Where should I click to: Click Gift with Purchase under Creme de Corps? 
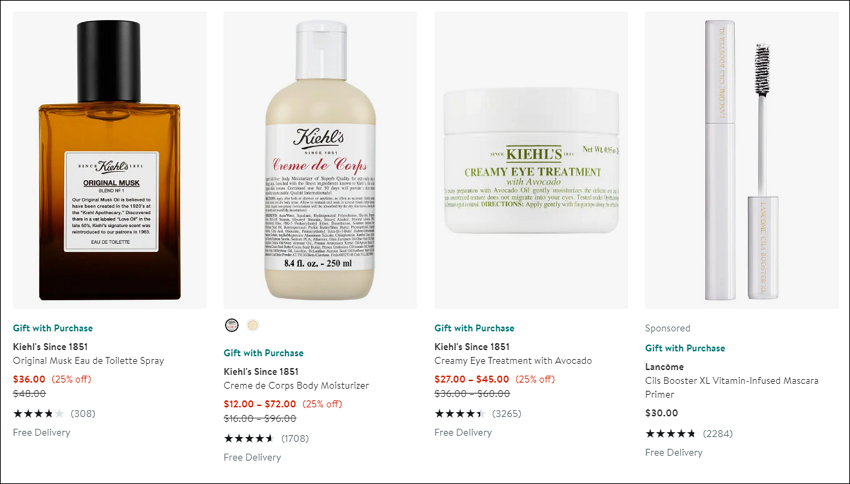click(263, 353)
